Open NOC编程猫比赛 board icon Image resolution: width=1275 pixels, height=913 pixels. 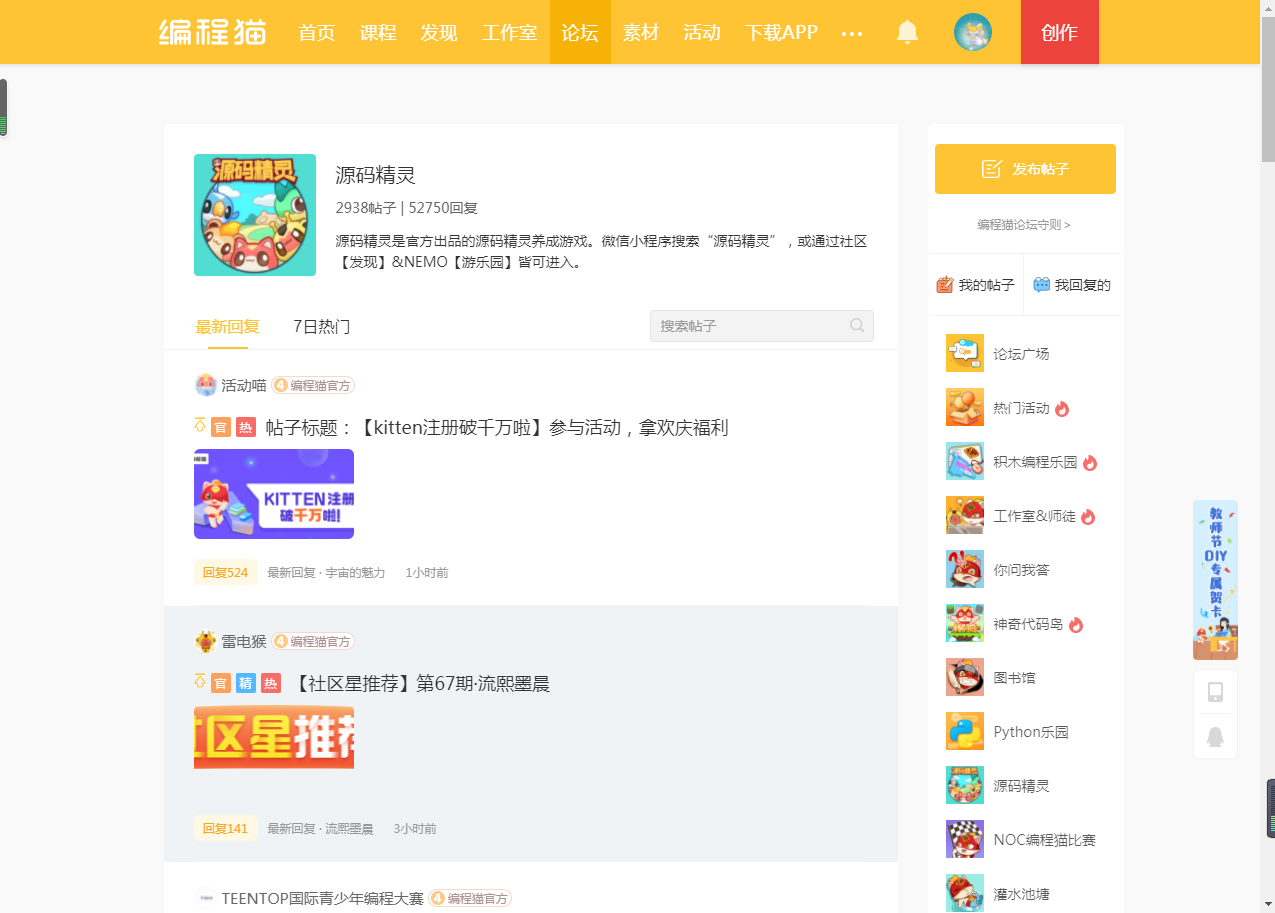(x=965, y=839)
